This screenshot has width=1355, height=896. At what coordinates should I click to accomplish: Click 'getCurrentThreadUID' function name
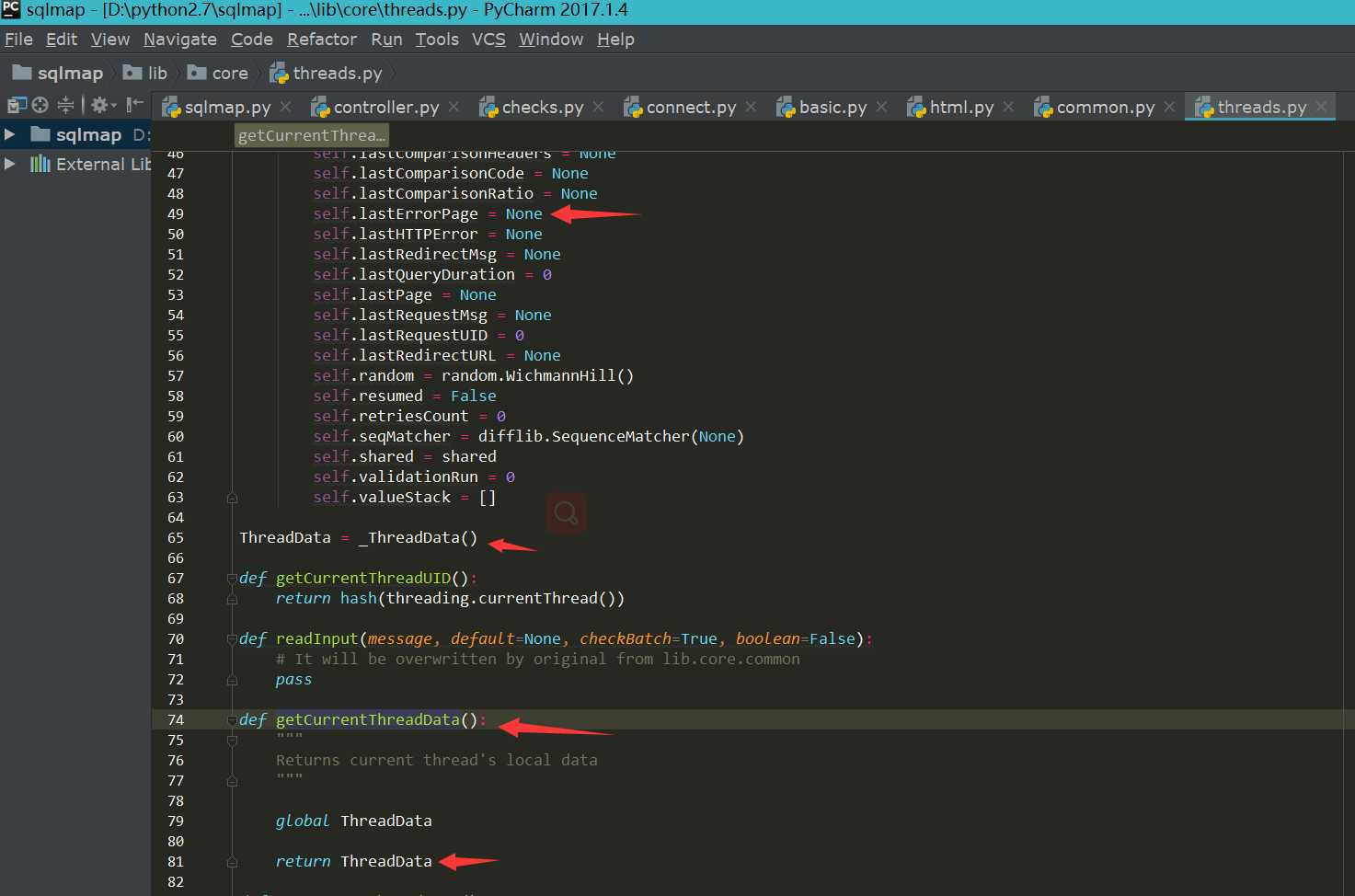coord(363,579)
